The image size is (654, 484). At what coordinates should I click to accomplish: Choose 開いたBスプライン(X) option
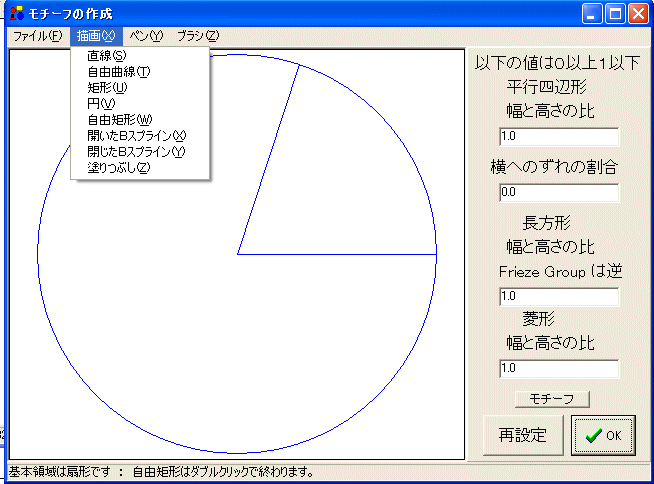click(140, 136)
